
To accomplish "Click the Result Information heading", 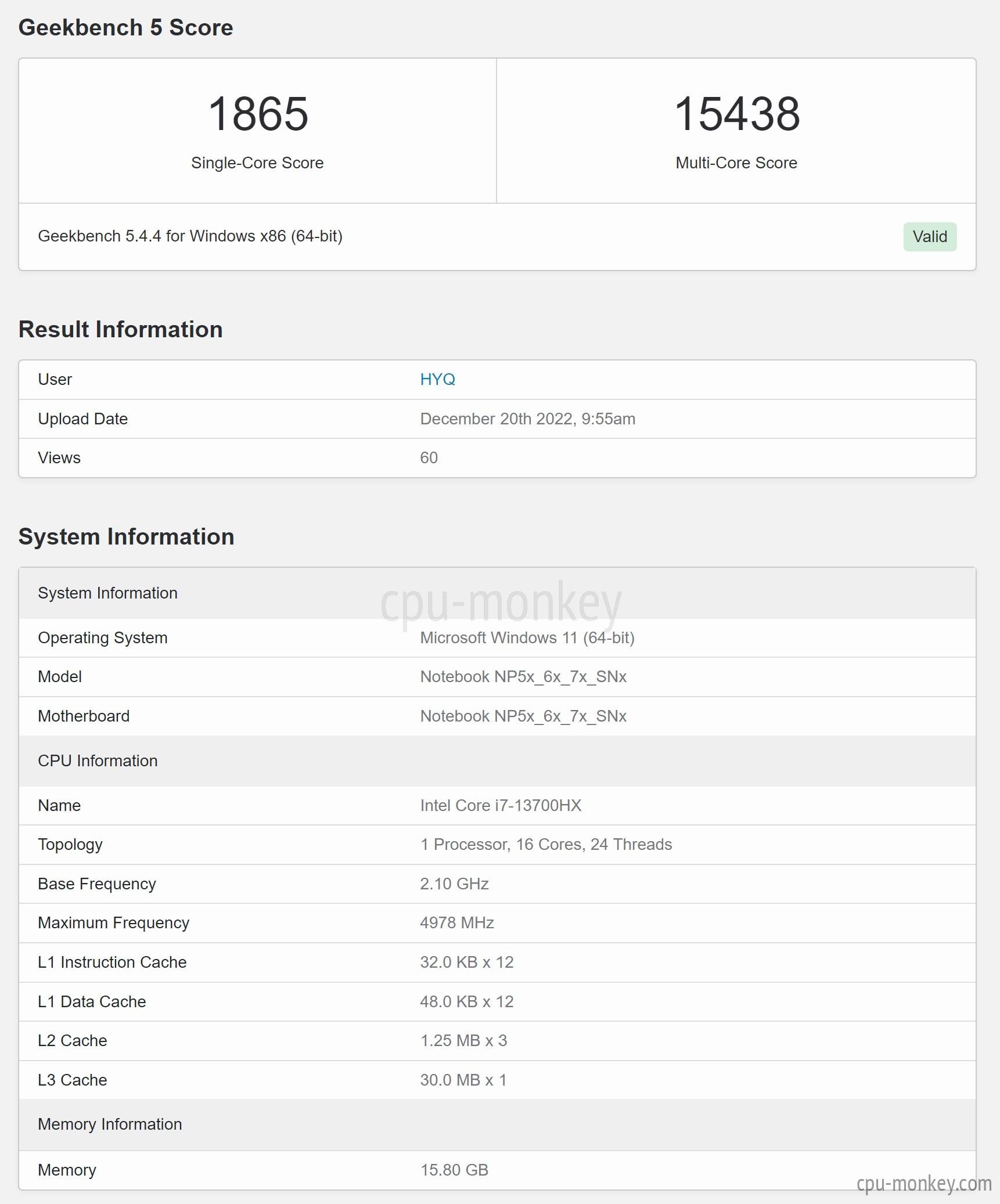I will coord(120,329).
